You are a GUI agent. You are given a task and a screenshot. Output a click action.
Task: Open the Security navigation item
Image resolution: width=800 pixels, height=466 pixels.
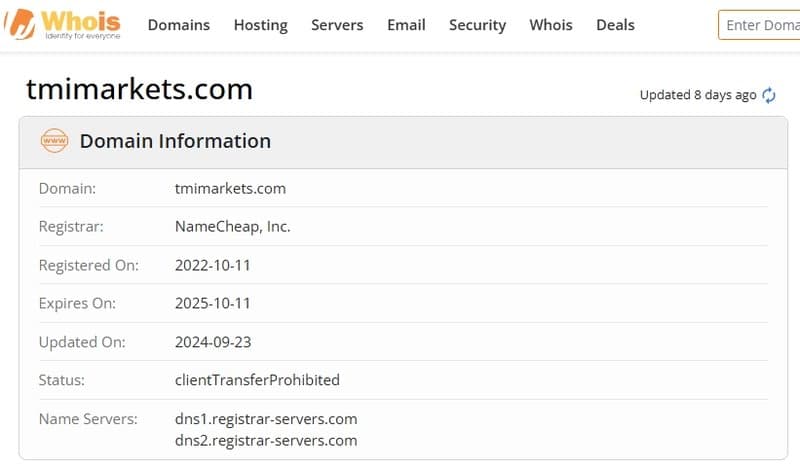tap(477, 25)
